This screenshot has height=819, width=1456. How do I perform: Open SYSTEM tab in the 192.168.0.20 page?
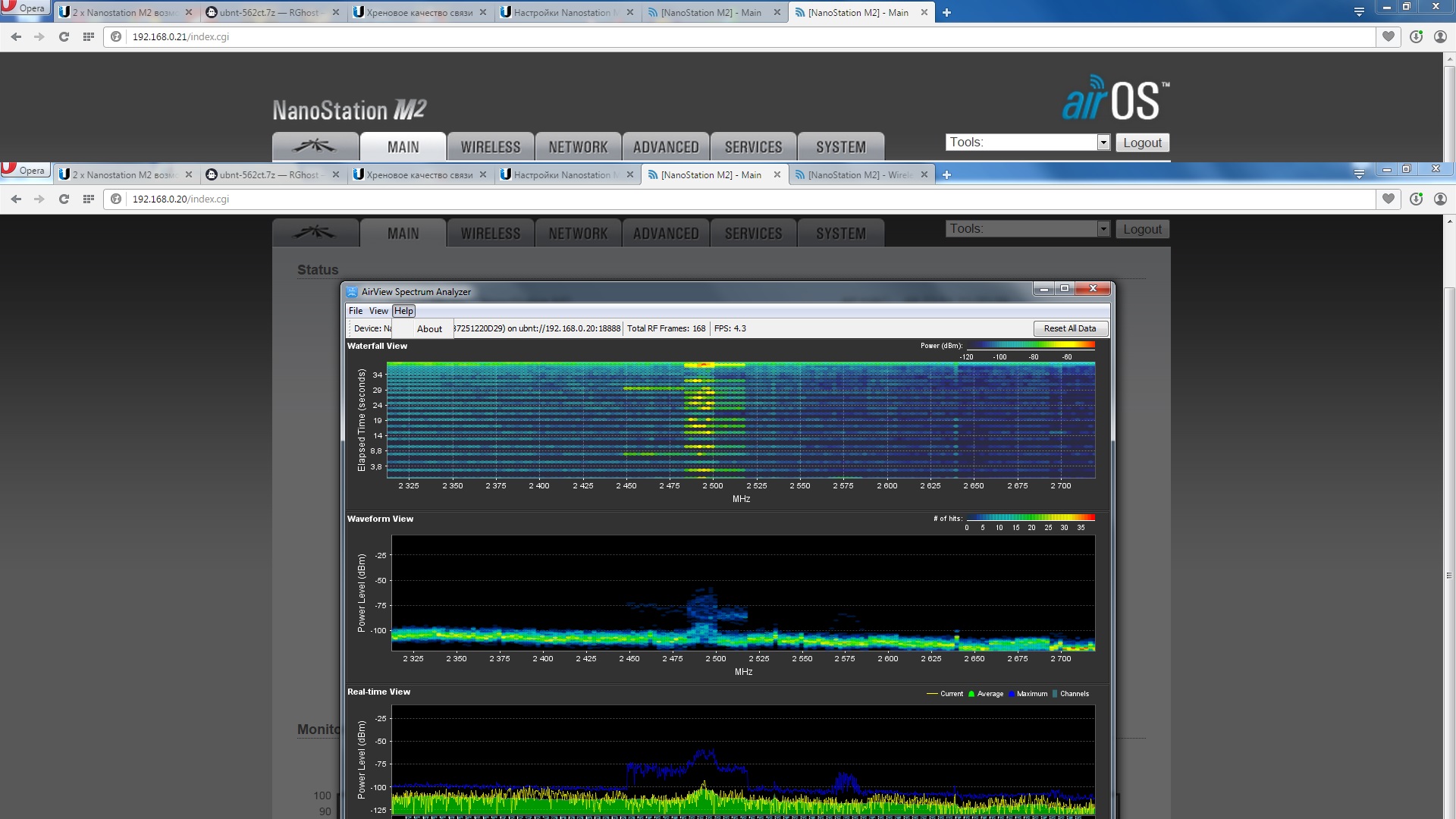(841, 234)
